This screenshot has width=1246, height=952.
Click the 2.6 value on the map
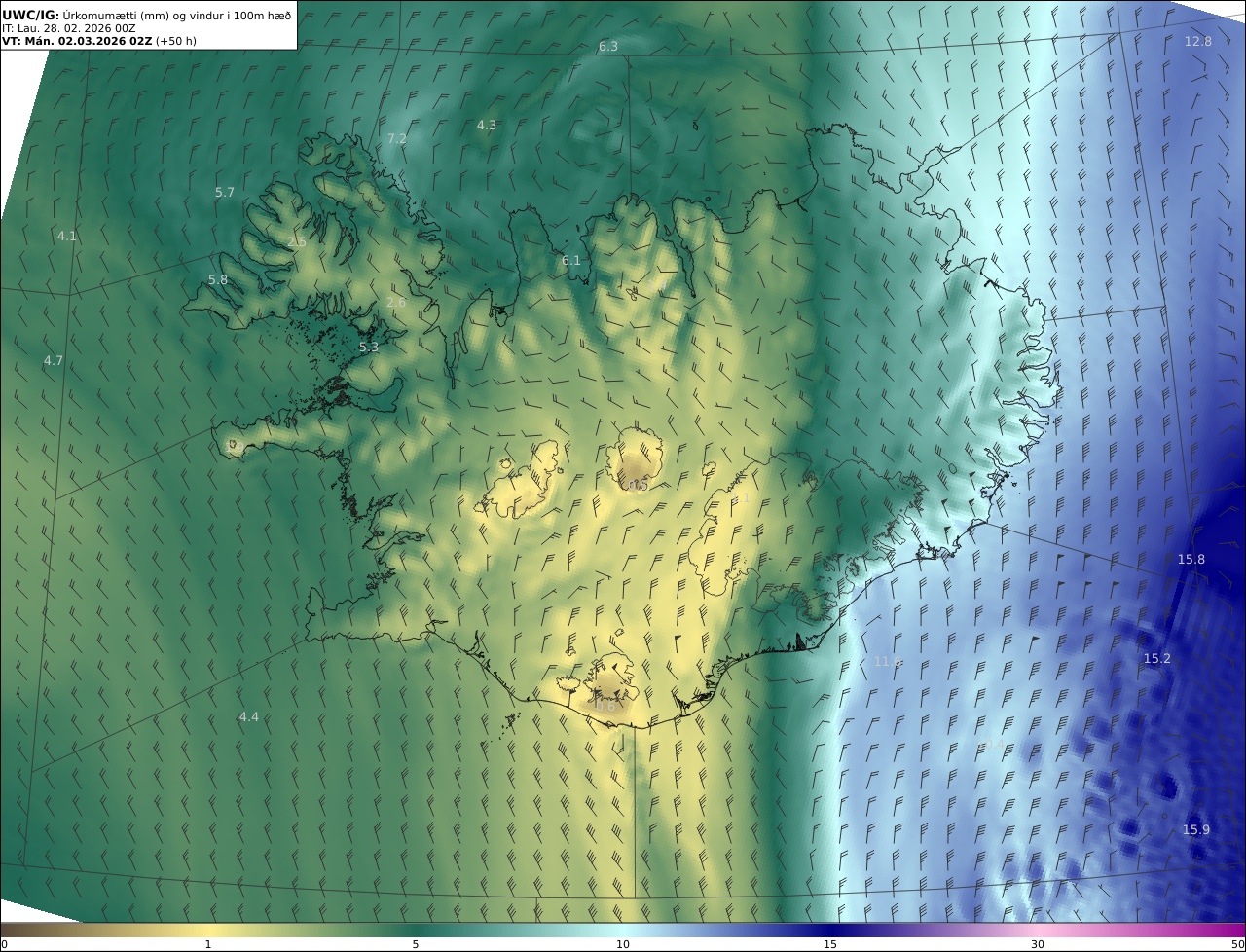[396, 303]
